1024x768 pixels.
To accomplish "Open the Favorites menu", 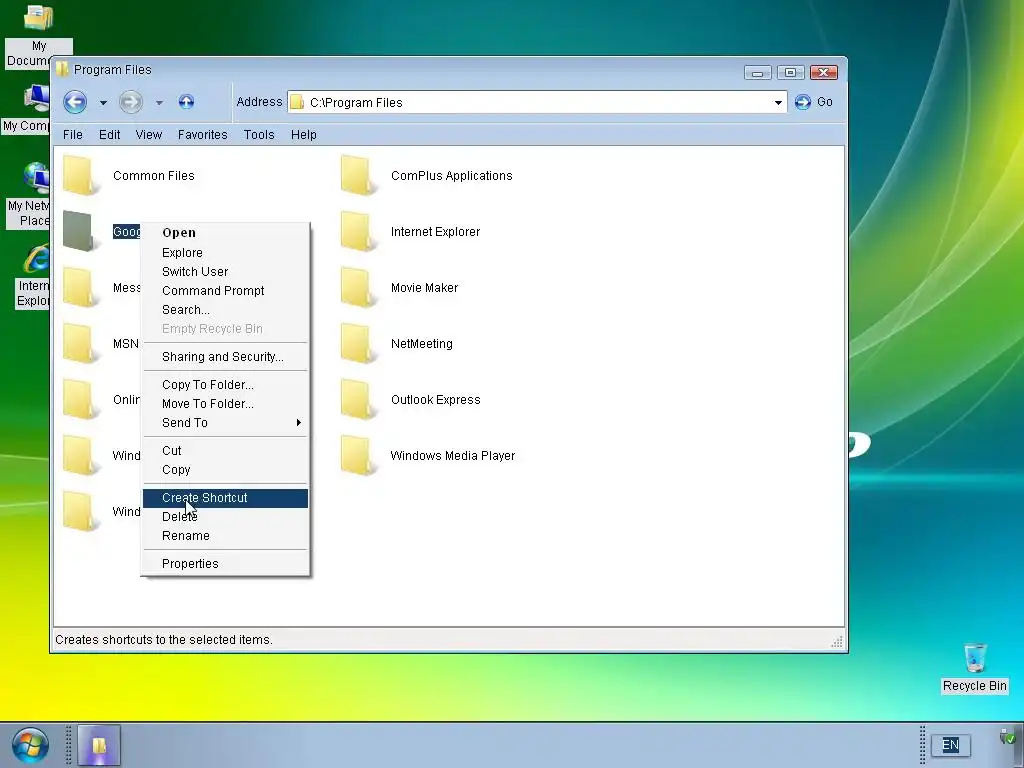I will click(x=202, y=135).
